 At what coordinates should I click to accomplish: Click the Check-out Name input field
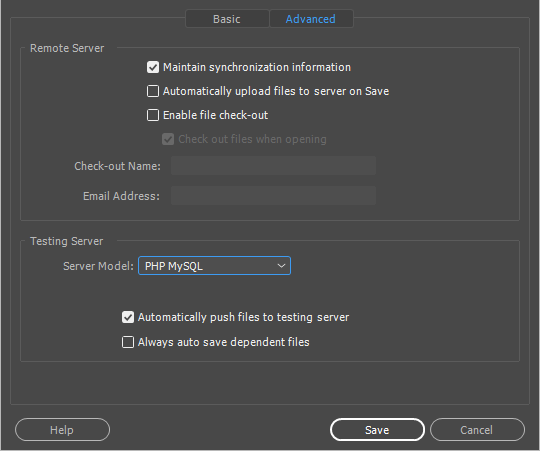click(x=273, y=166)
